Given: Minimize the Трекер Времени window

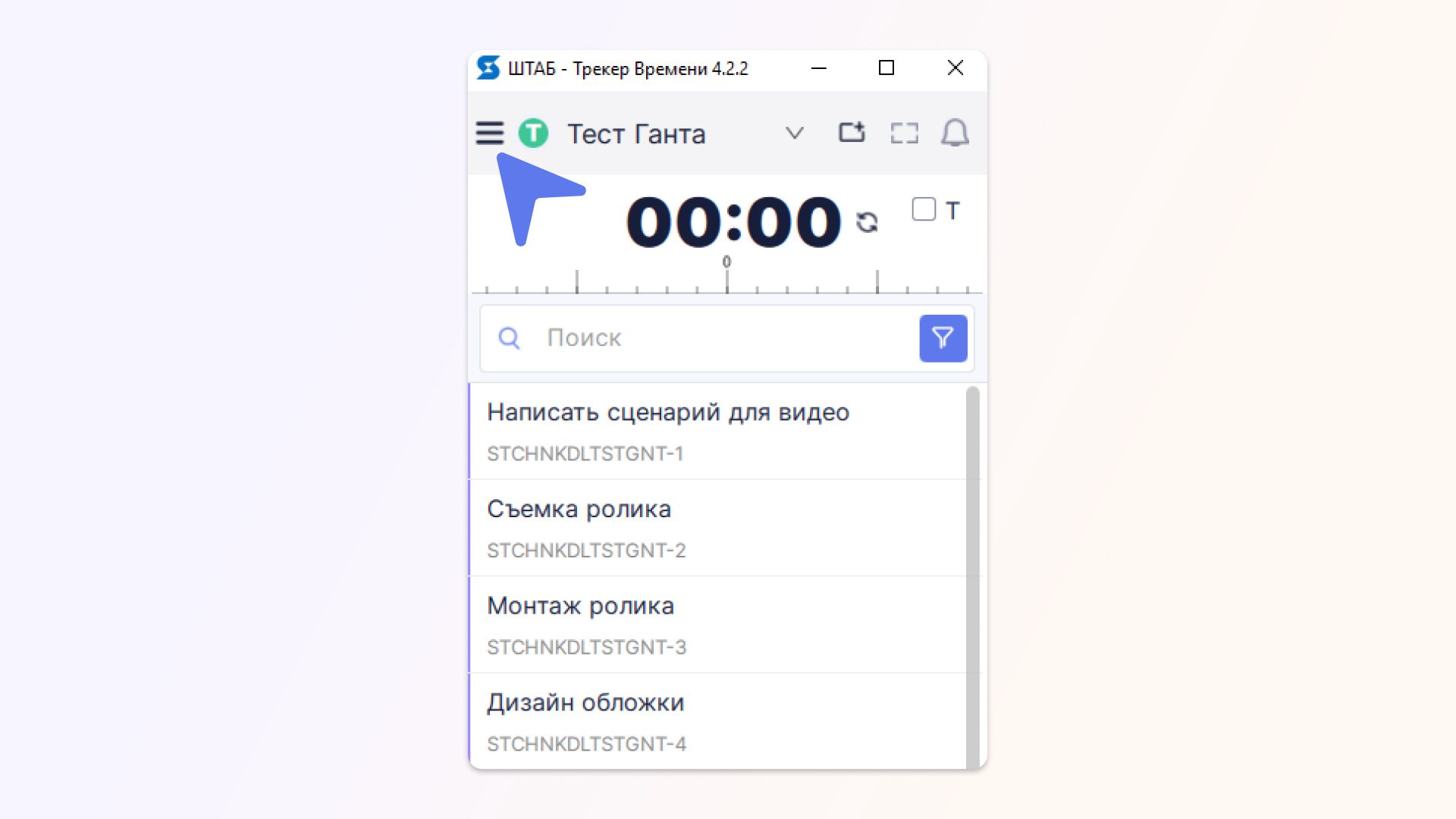Looking at the screenshot, I should point(819,68).
